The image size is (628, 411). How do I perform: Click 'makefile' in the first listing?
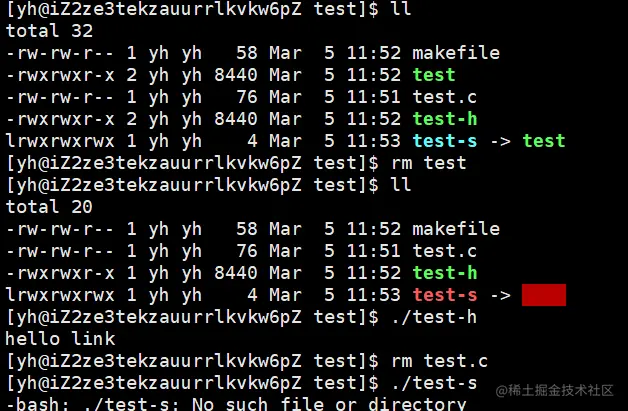(456, 53)
